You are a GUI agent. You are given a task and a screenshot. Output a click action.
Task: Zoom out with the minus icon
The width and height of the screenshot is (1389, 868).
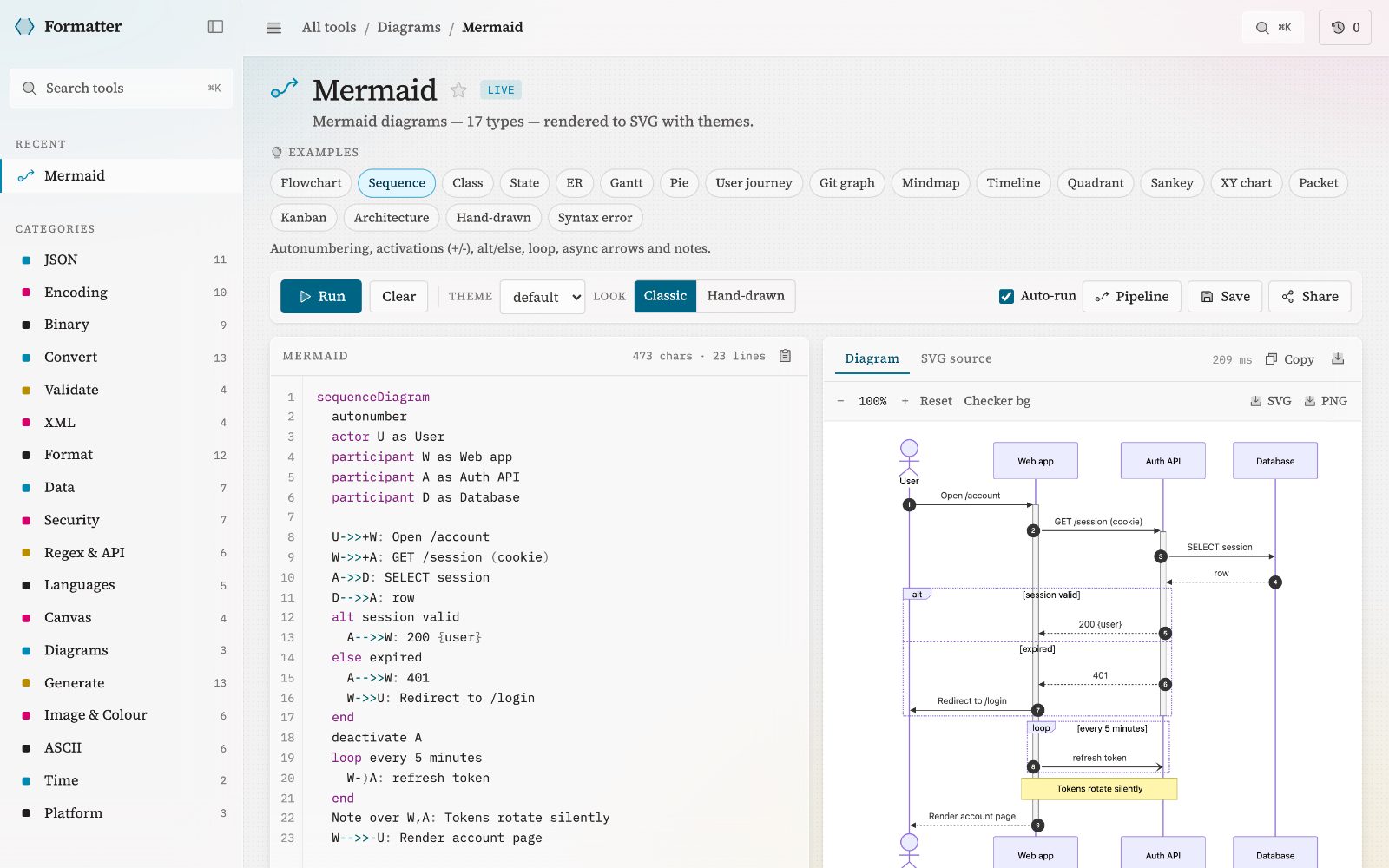(840, 401)
